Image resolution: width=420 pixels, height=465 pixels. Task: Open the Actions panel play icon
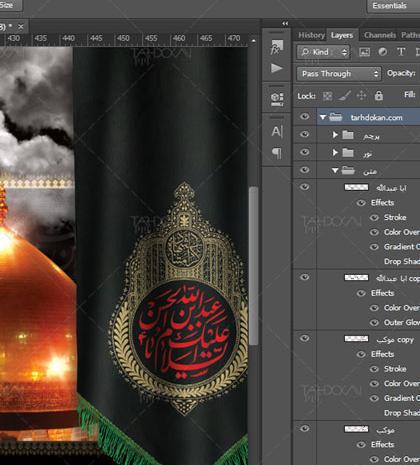pos(277,68)
